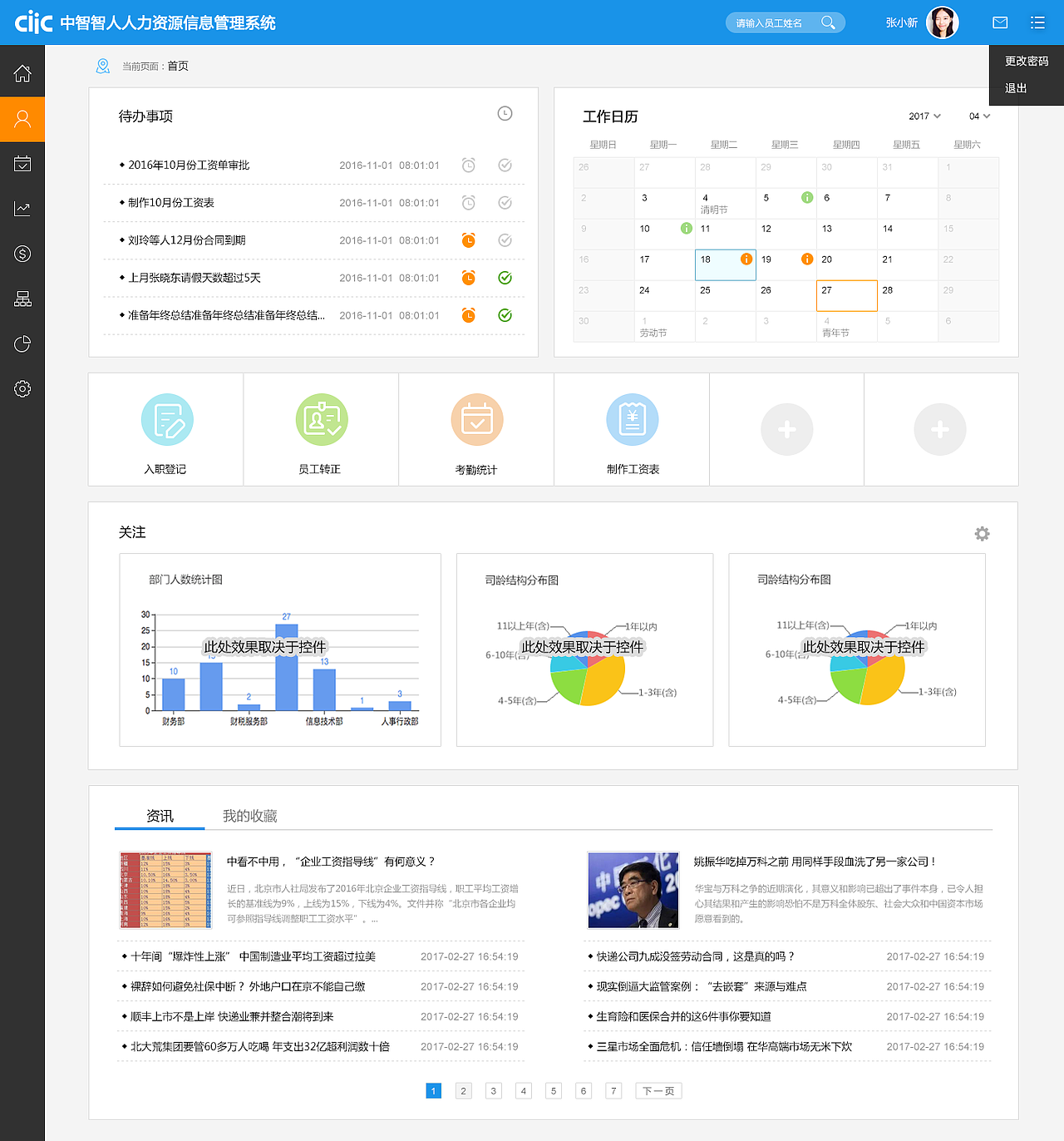Image resolution: width=1064 pixels, height=1141 pixels.
Task: Click the 下一页 pagination button
Action: pos(658,1090)
